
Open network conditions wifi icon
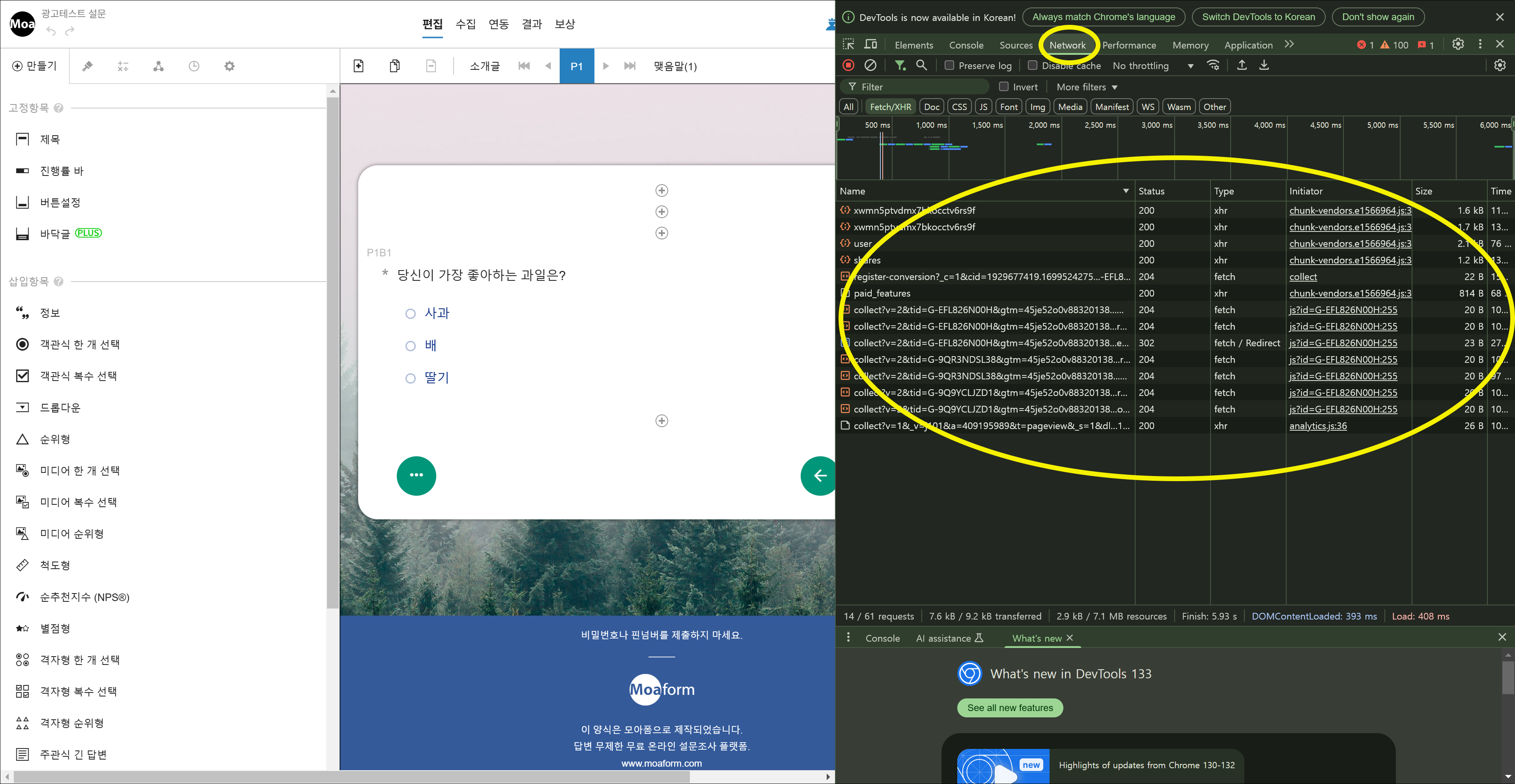click(x=1213, y=65)
